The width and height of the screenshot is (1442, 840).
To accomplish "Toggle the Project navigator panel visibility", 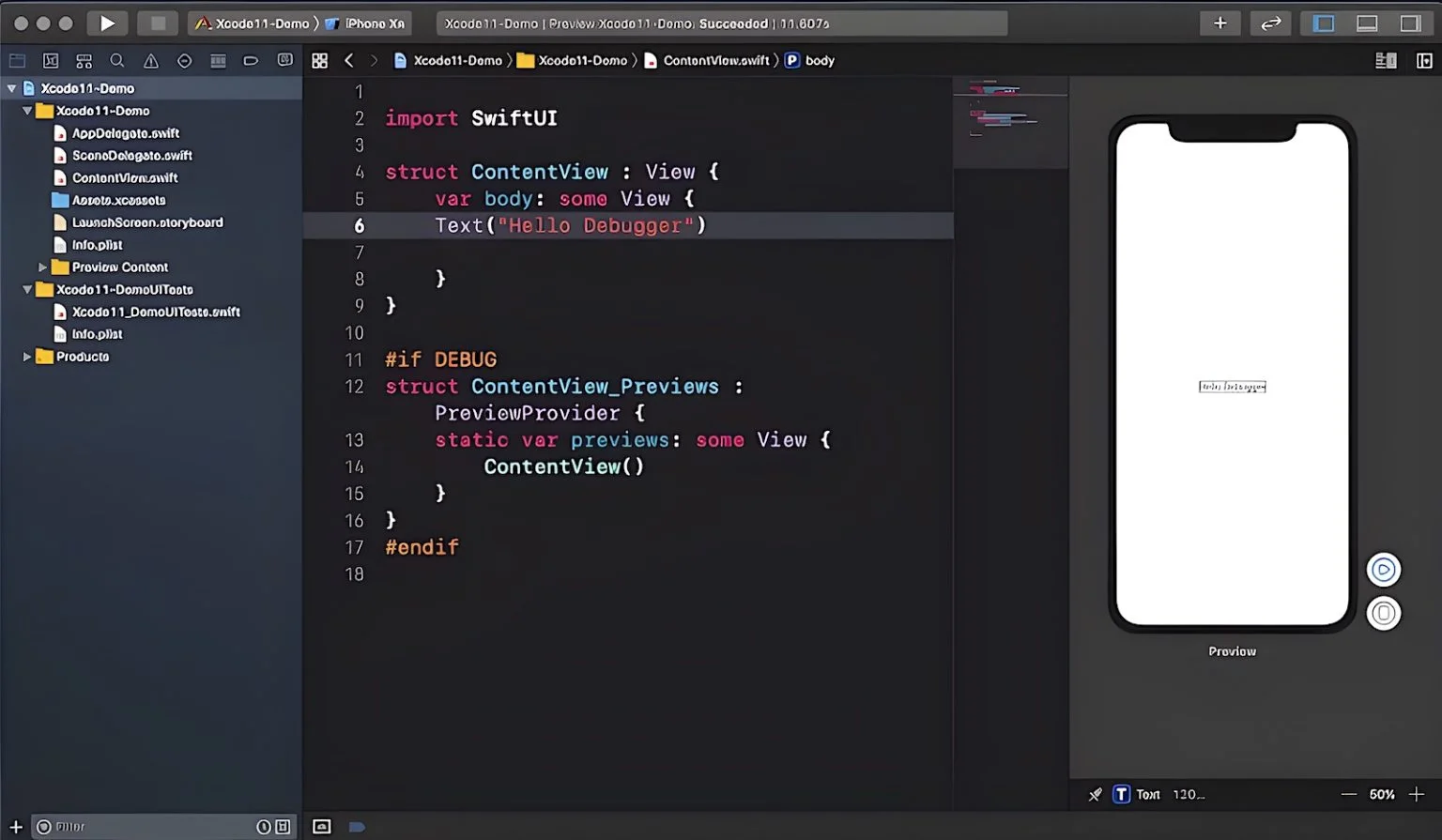I will (1324, 23).
